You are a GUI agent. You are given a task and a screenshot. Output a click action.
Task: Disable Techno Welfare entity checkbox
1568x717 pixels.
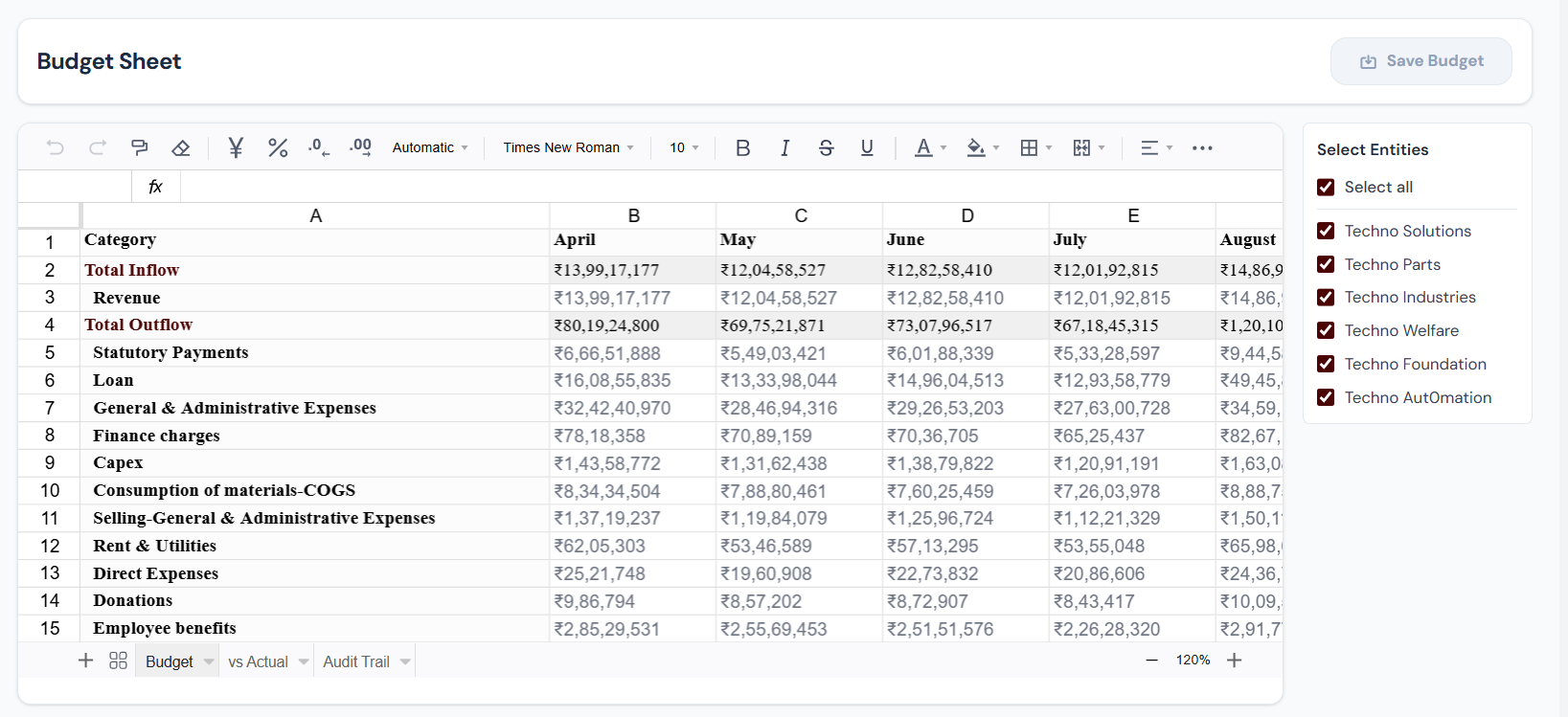(1326, 330)
